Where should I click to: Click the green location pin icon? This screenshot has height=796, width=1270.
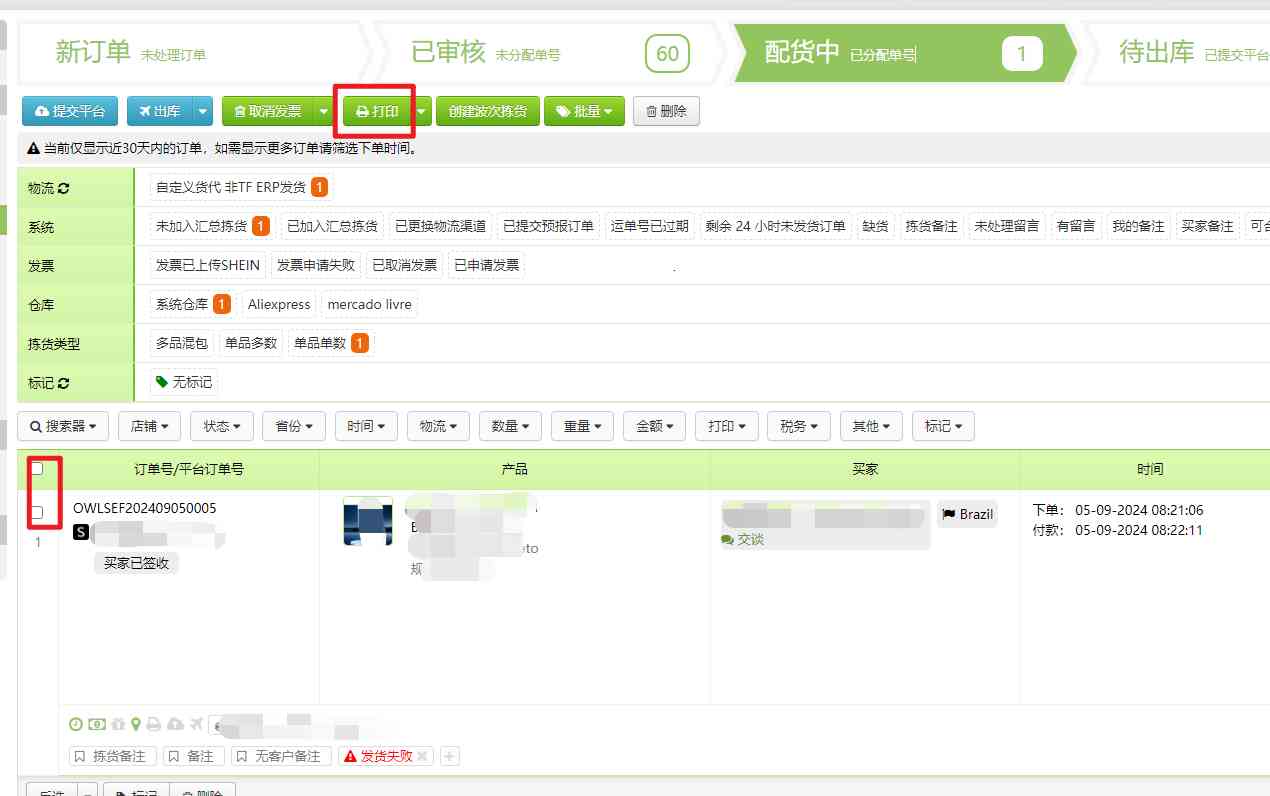pyautogui.click(x=135, y=723)
